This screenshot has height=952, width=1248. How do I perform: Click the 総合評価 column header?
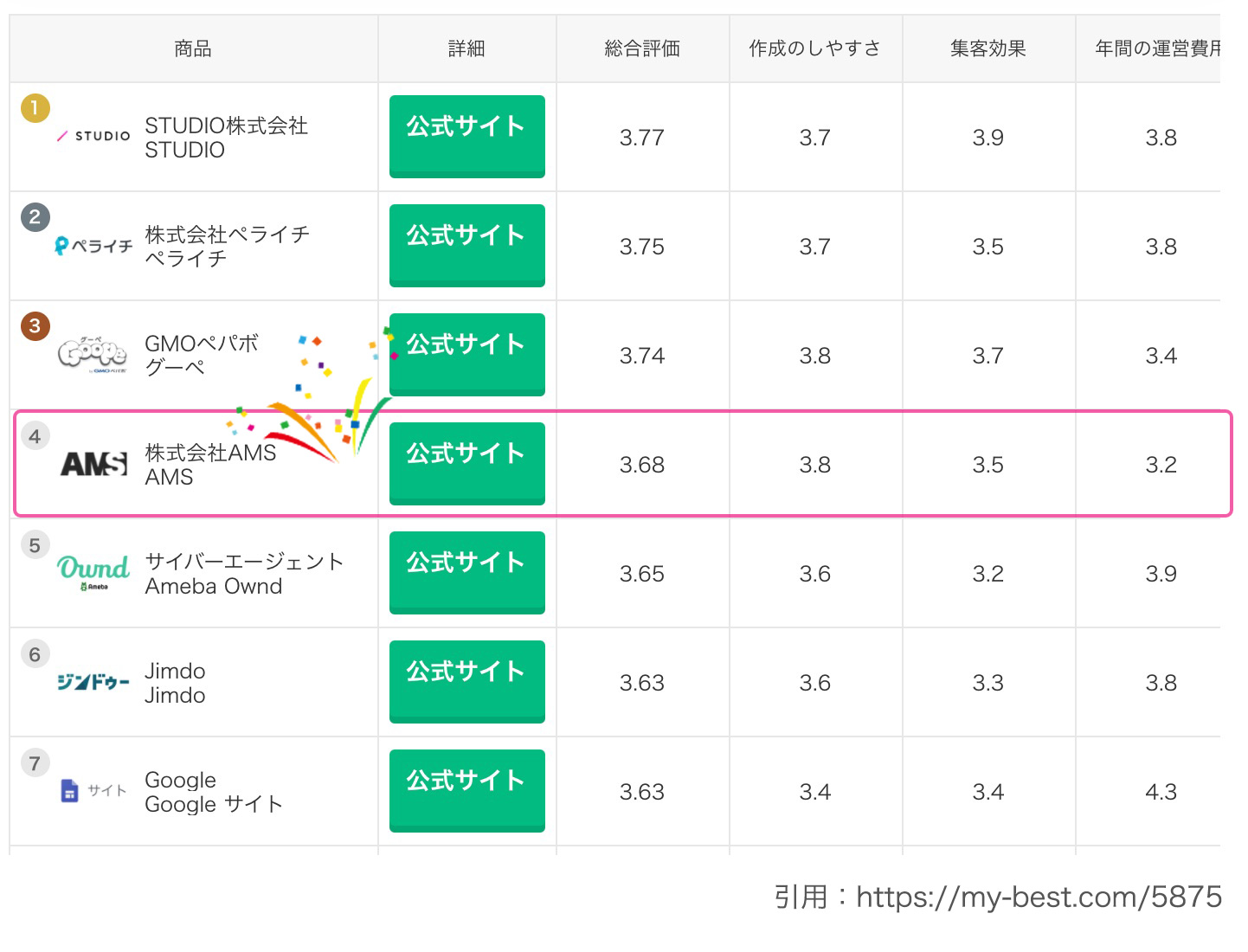642,48
